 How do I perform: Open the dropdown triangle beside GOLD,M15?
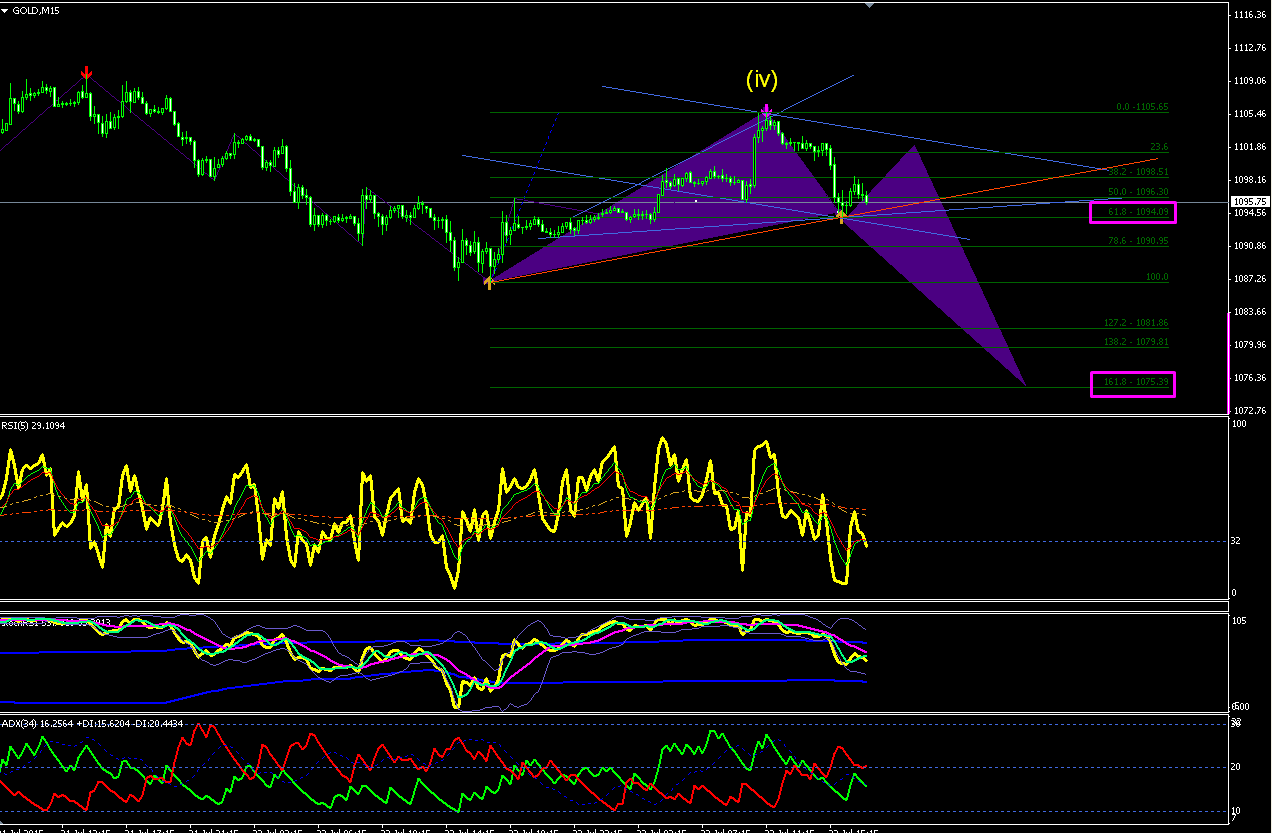point(6,10)
